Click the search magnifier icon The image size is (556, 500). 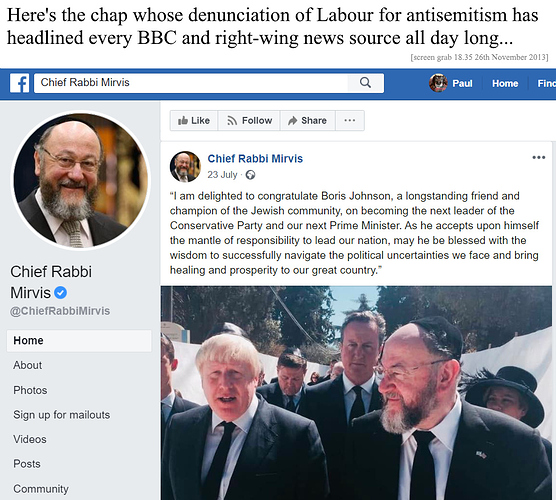click(x=365, y=83)
